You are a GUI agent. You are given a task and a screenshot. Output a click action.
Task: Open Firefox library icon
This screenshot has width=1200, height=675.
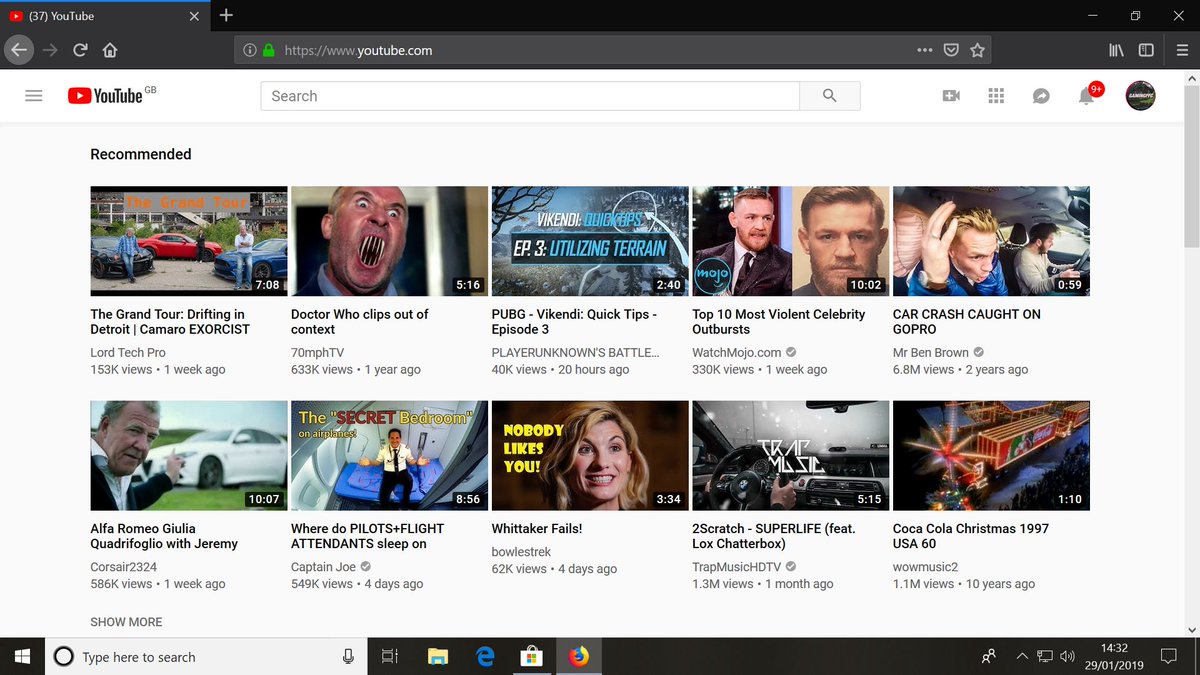(x=1117, y=50)
